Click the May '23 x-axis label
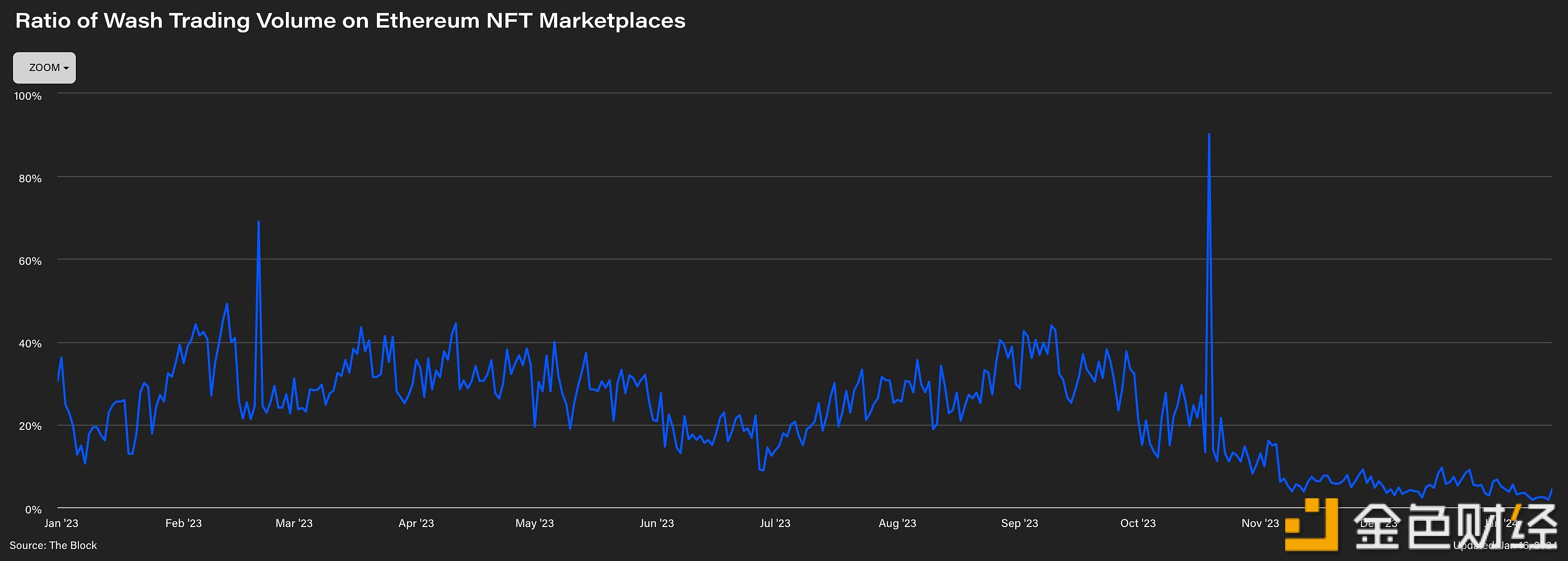 pyautogui.click(x=535, y=523)
